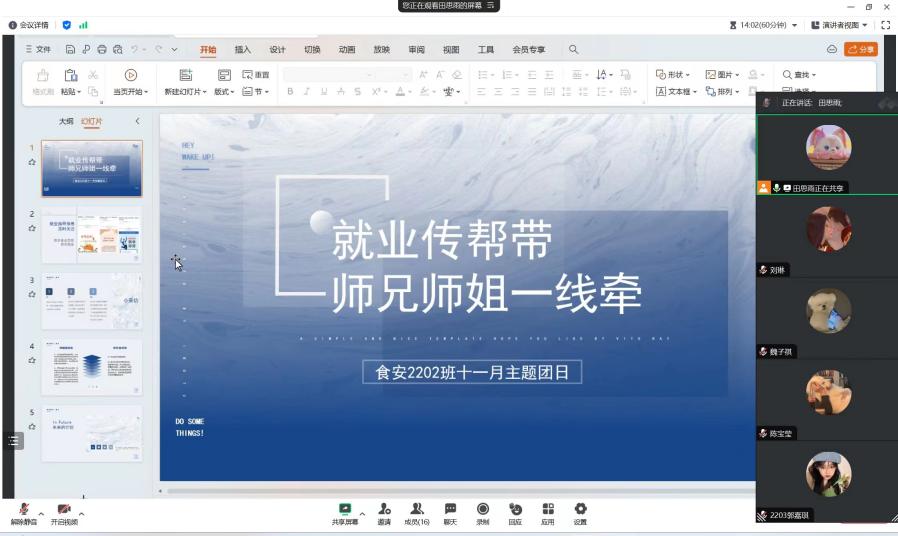
Task: Open the invite participants icon
Action: point(384,510)
